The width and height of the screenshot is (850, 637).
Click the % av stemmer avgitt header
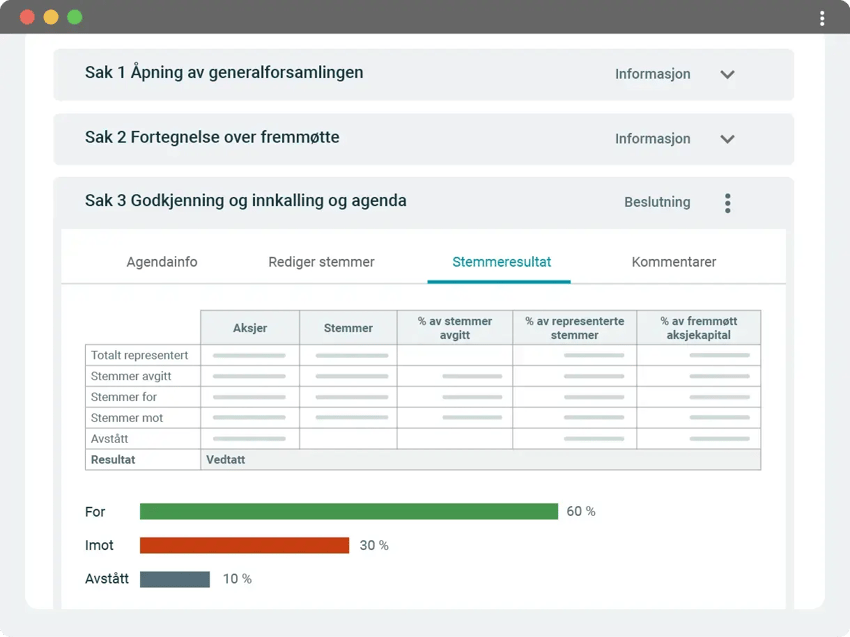pyautogui.click(x=455, y=327)
